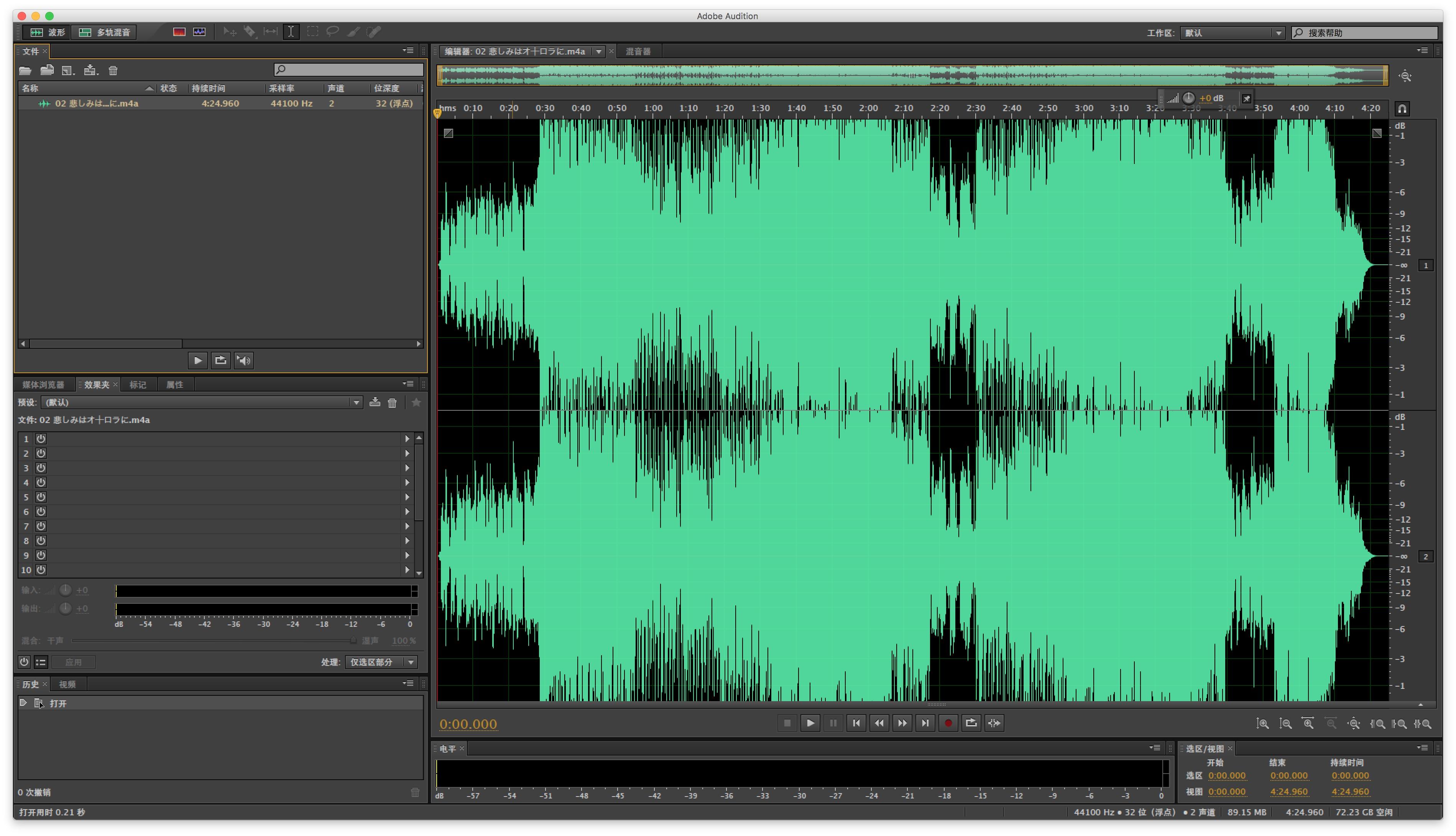Open effect menu arrow for slot 4
Image resolution: width=1456 pixels, height=836 pixels.
click(407, 483)
